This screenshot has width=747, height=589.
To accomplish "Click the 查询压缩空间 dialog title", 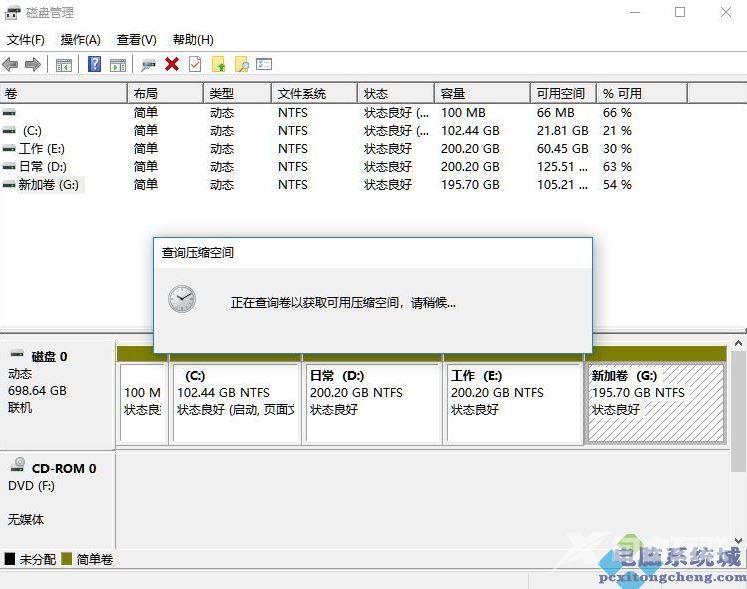I will (x=198, y=253).
